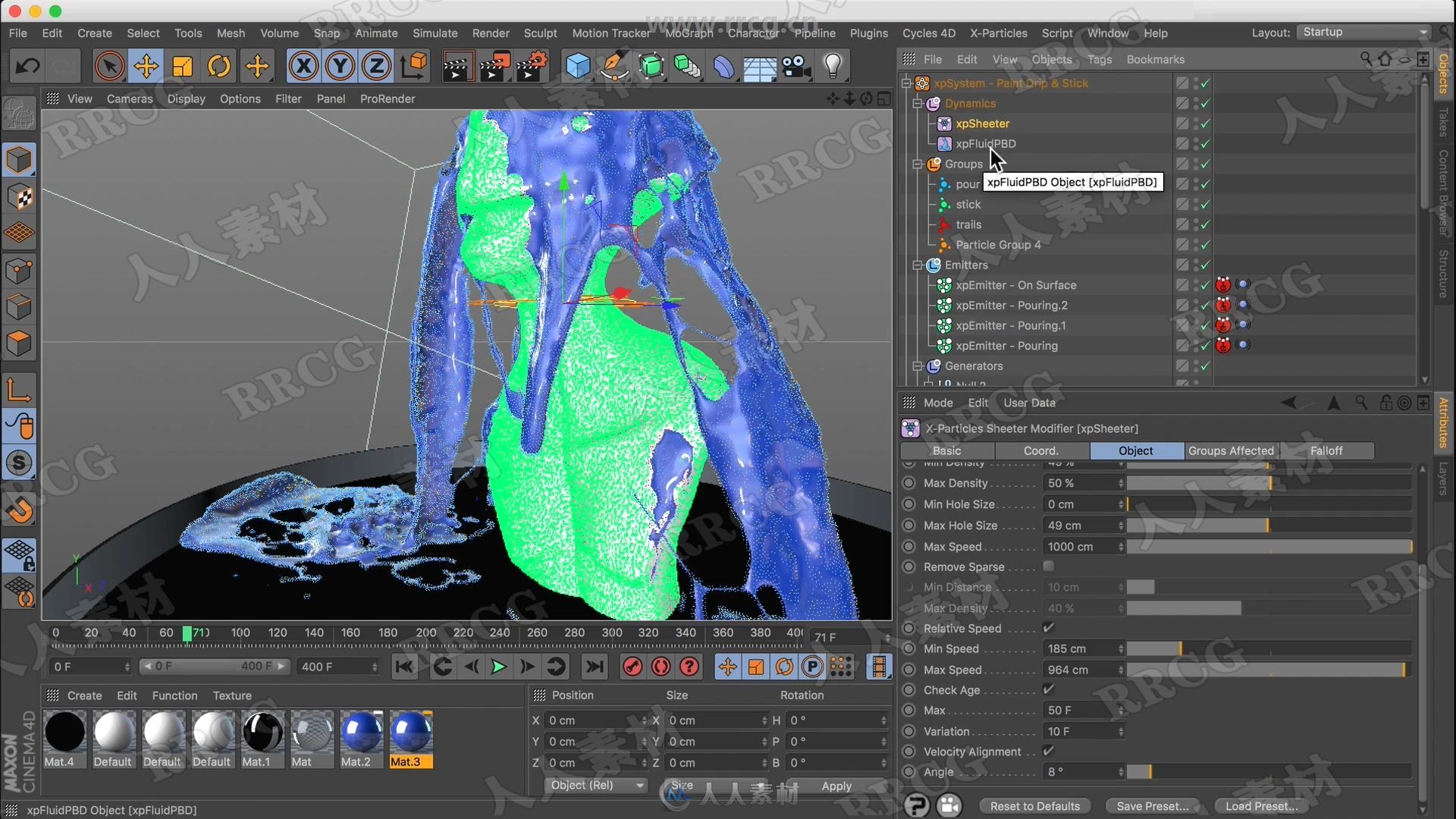1456x819 pixels.
Task: Collapse the Dynamics group
Action: point(918,103)
